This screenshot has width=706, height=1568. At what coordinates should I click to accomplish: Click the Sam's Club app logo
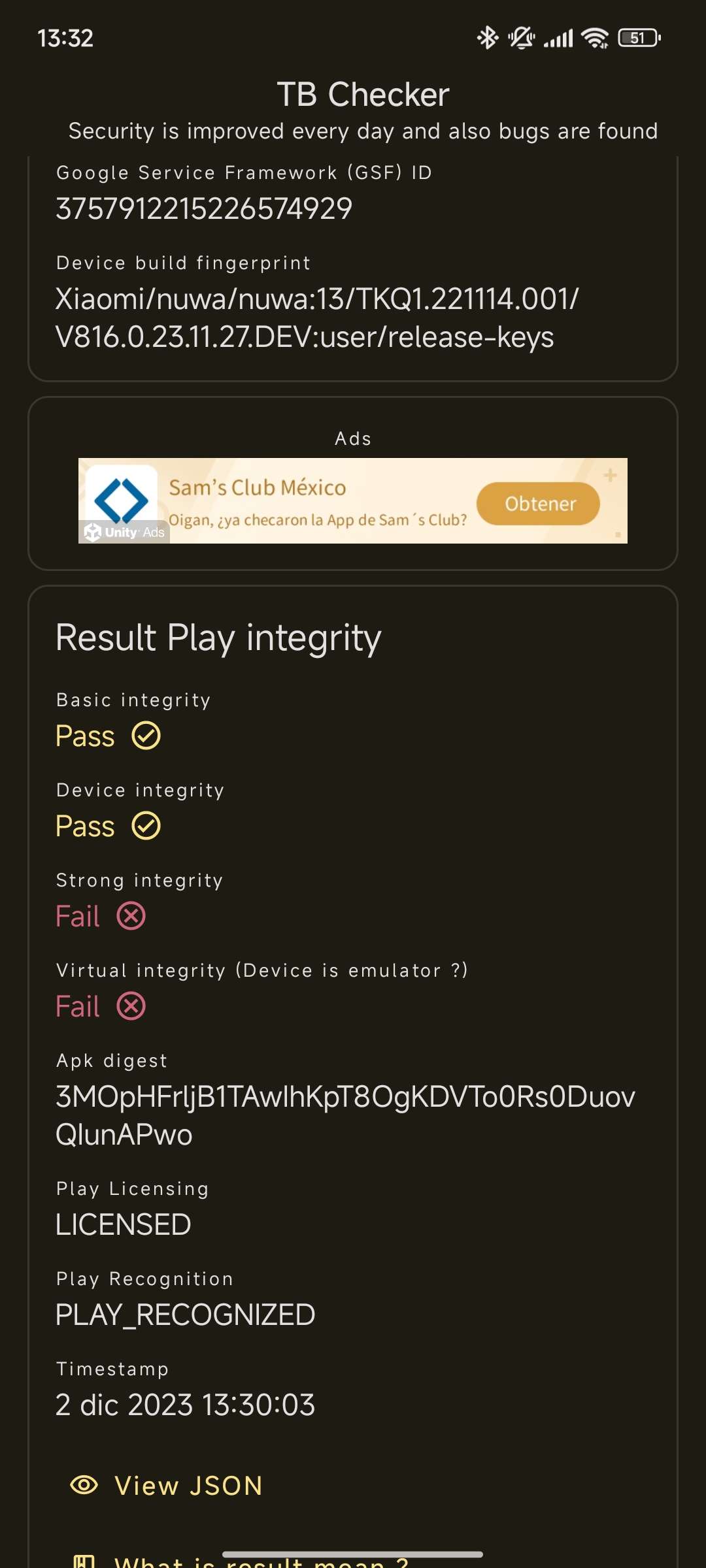122,500
